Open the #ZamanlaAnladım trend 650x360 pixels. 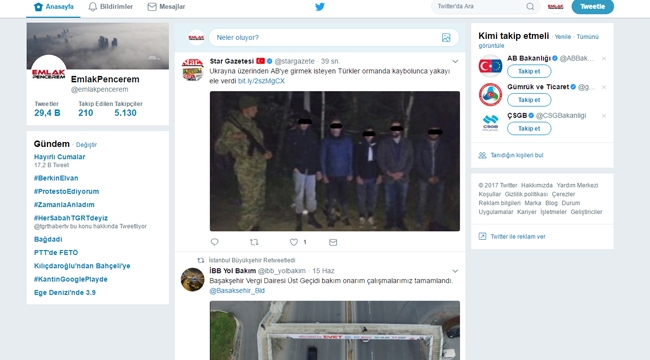click(64, 204)
